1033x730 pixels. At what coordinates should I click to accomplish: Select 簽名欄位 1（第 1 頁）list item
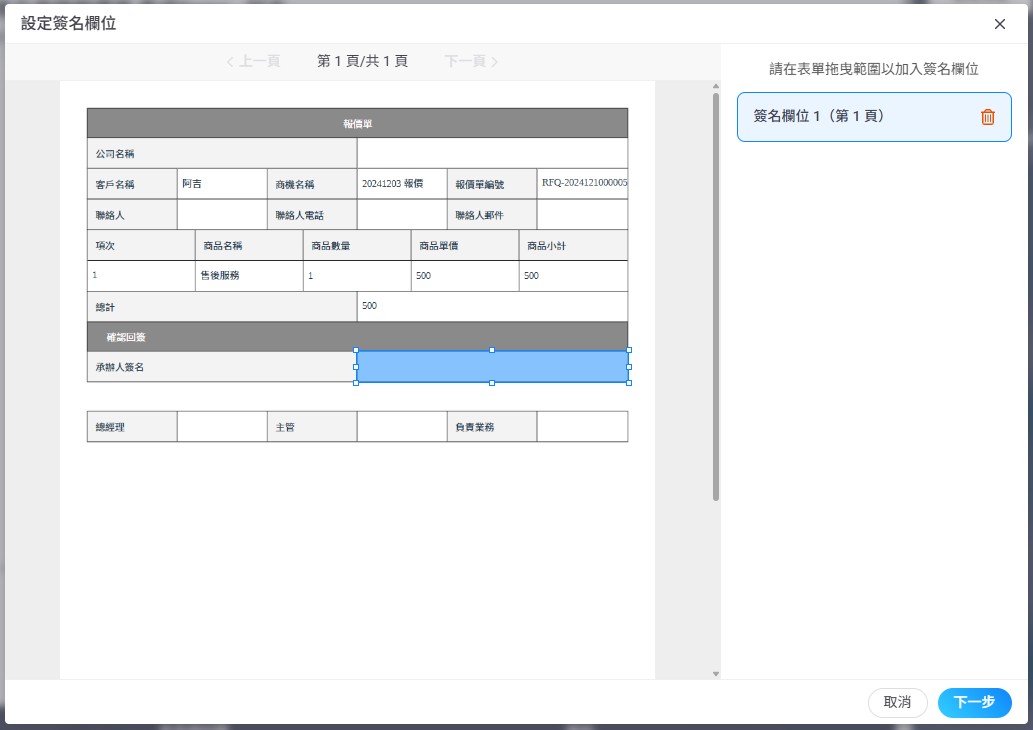click(x=850, y=117)
